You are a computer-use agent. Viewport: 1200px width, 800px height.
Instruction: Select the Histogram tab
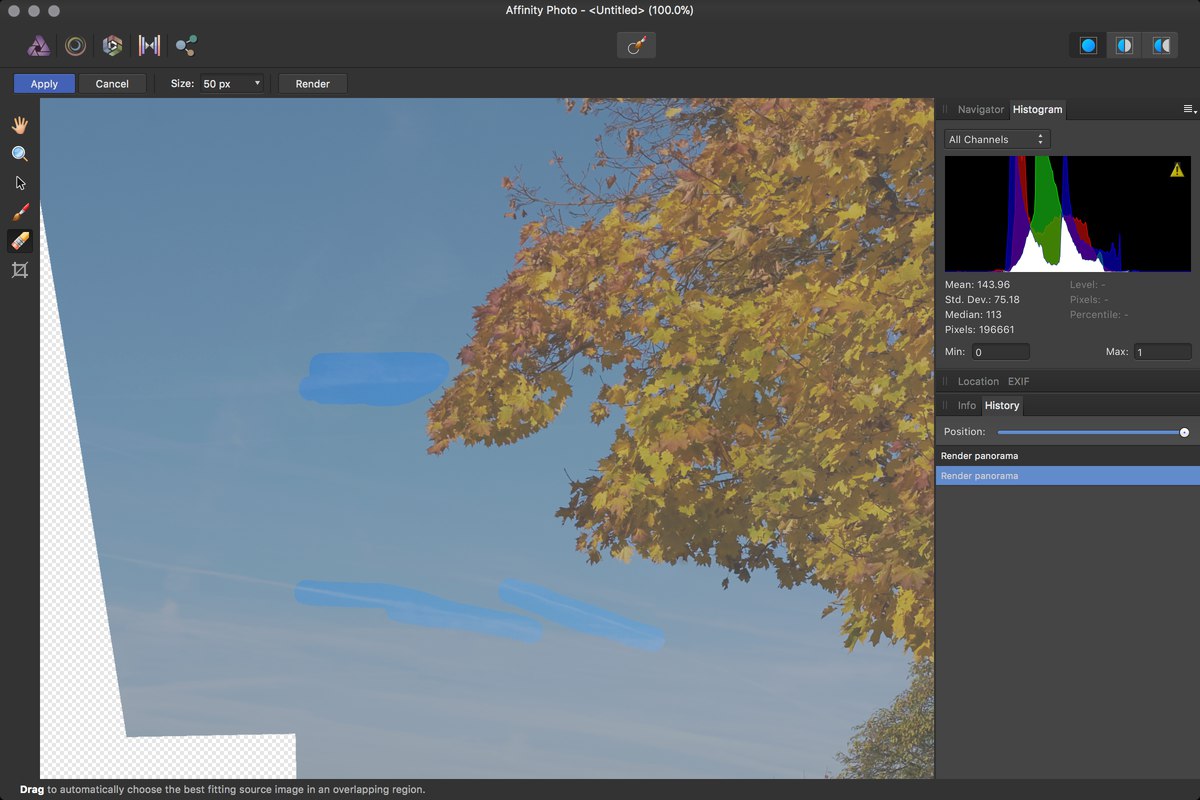coord(1037,109)
